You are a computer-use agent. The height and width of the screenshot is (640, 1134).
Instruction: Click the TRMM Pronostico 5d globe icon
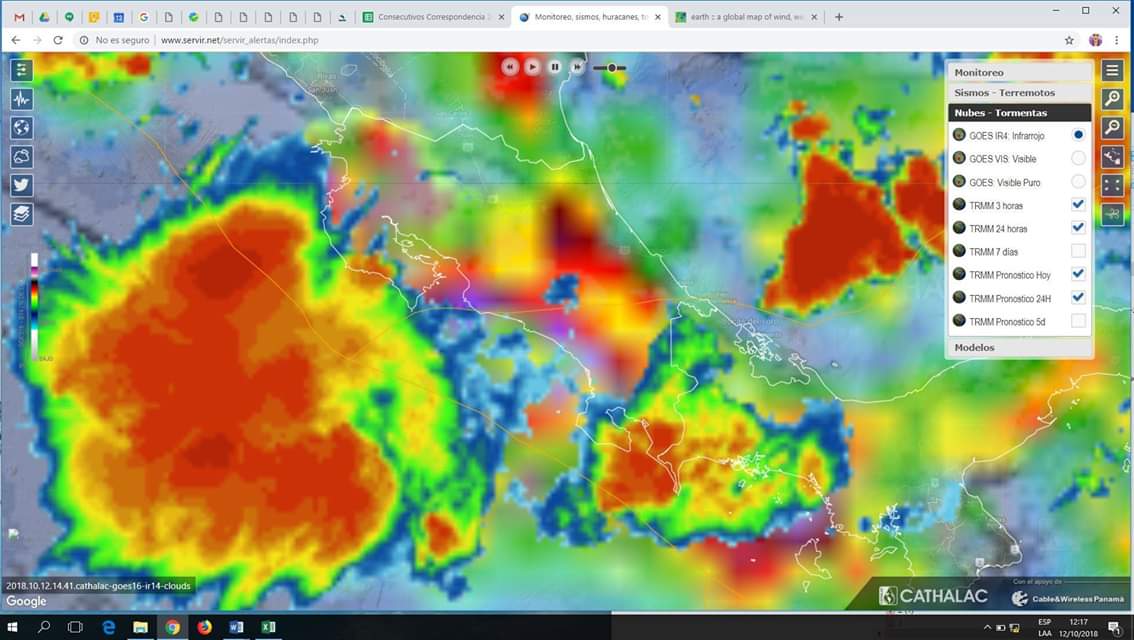tap(959, 320)
